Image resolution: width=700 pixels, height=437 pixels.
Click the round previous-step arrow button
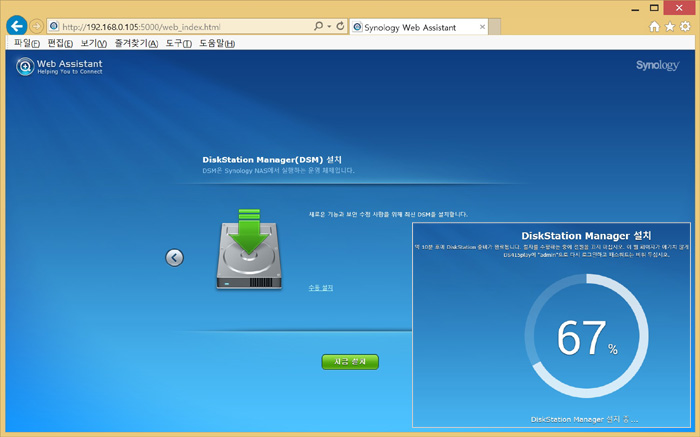175,258
